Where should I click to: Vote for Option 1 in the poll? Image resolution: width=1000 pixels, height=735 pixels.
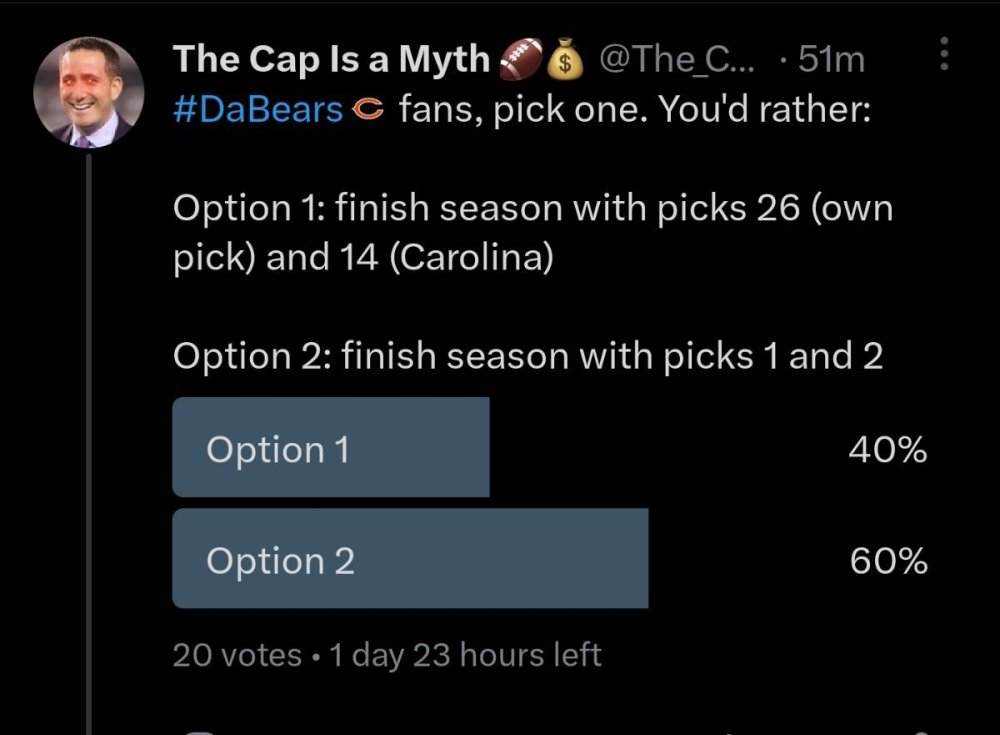tap(330, 449)
